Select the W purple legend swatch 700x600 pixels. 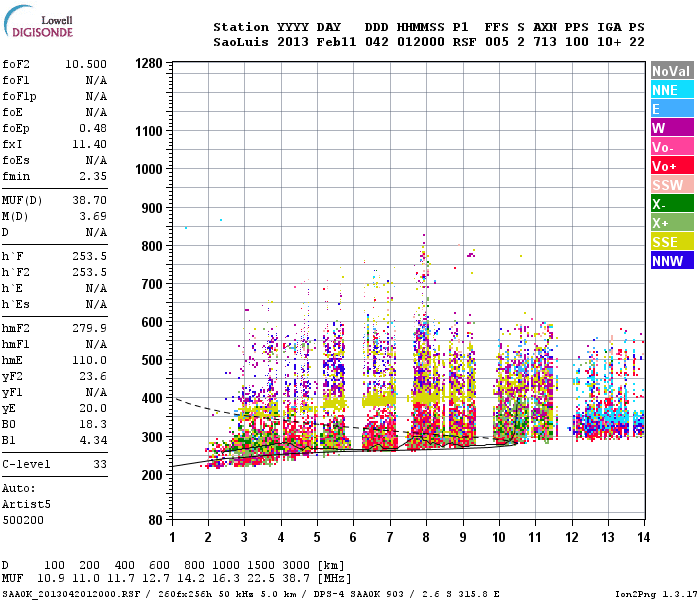672,128
